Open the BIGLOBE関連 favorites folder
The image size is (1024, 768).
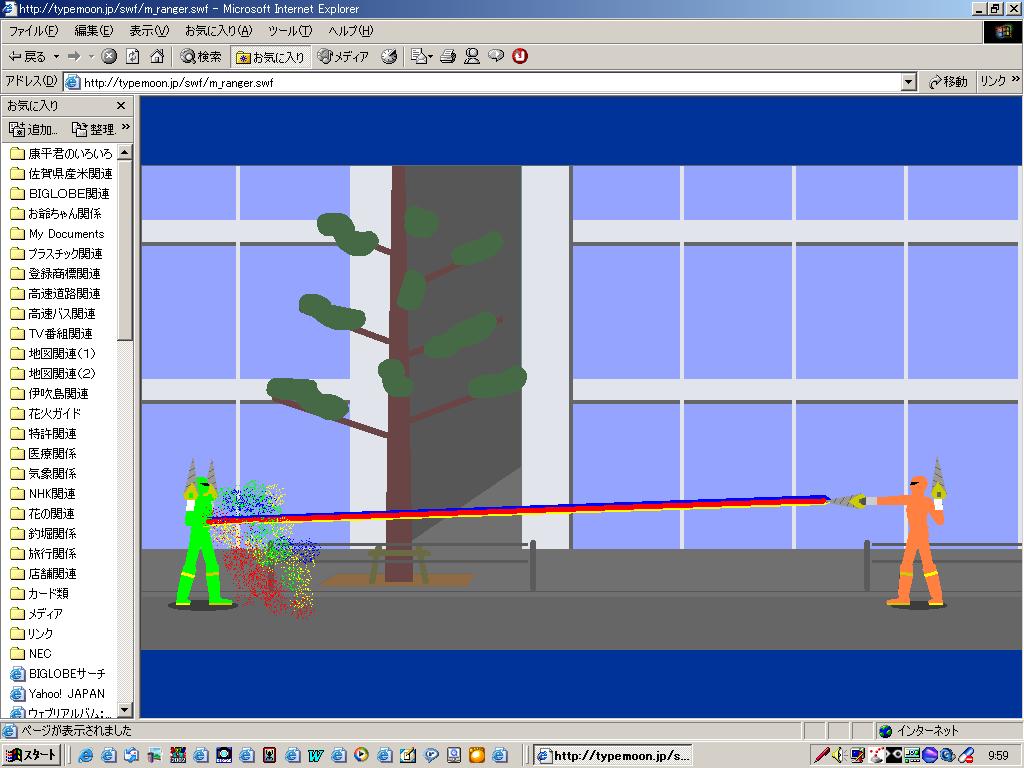point(60,194)
